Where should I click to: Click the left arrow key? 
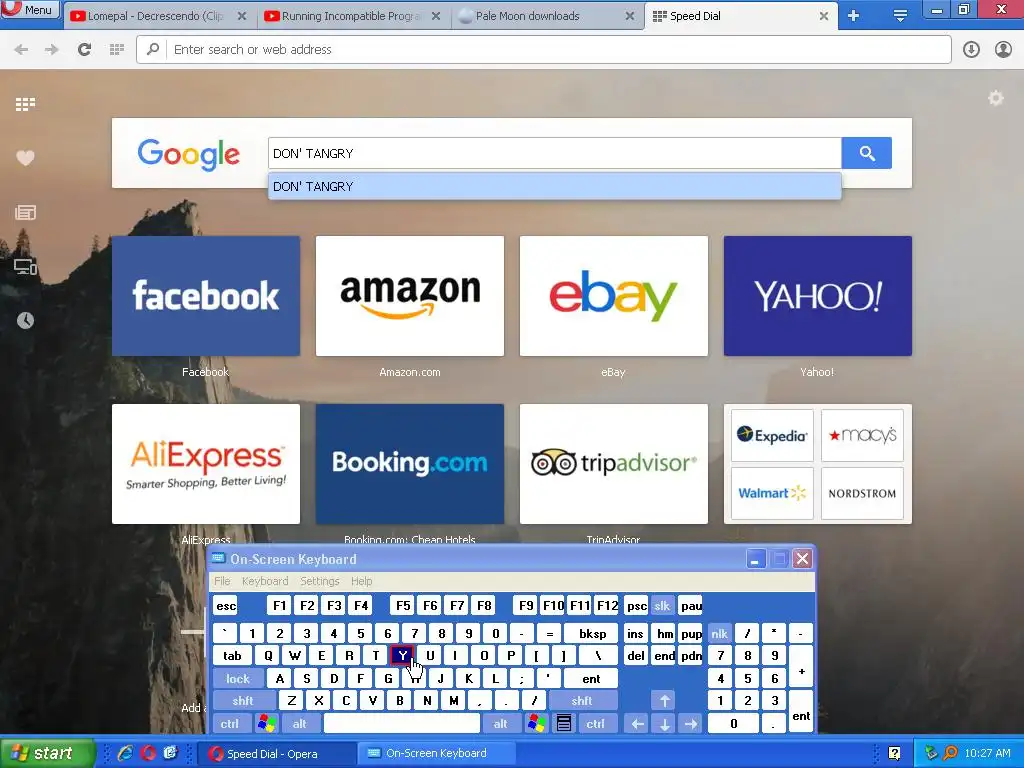[637, 724]
